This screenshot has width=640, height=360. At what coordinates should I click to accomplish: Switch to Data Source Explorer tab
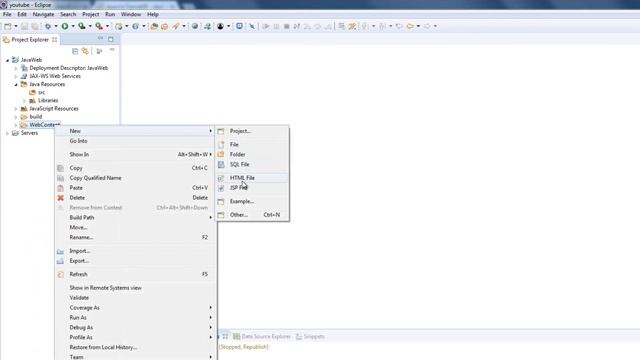(x=262, y=337)
